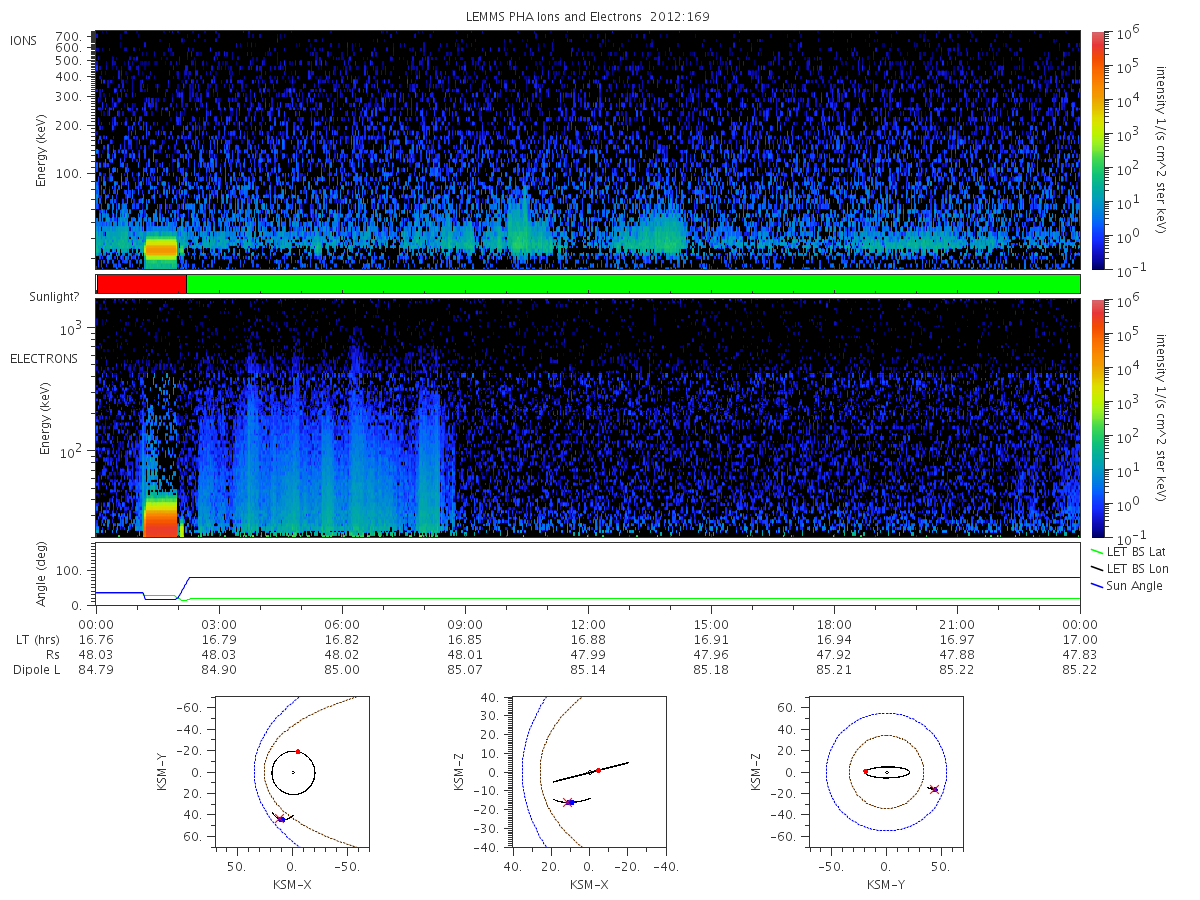Viewport: 1200px width, 900px height.
Task: Click the spacecraft marker in KSM-Y KSM-Z plot
Action: (x=934, y=789)
